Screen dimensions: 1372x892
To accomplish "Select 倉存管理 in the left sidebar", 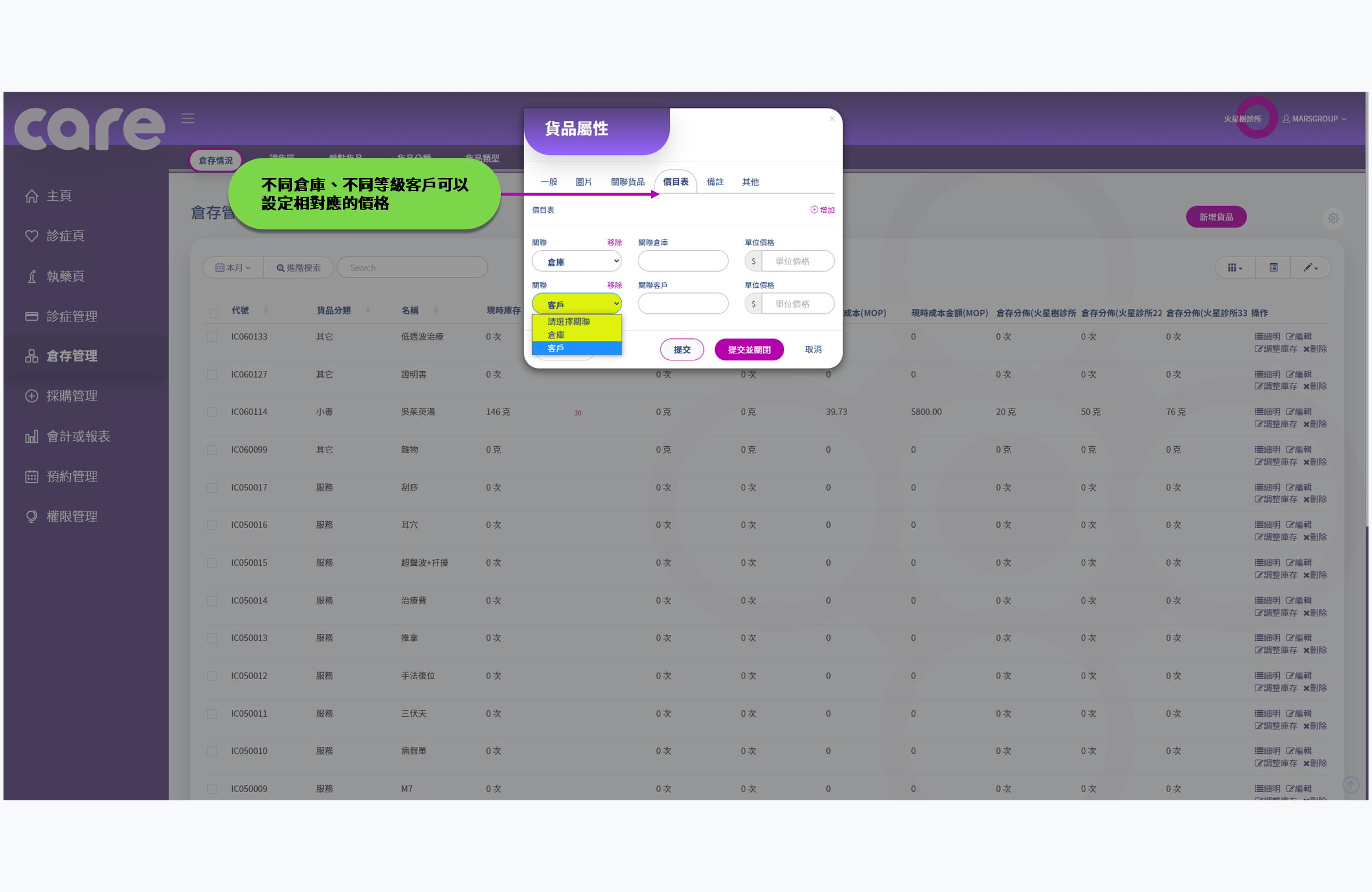I will (71, 356).
